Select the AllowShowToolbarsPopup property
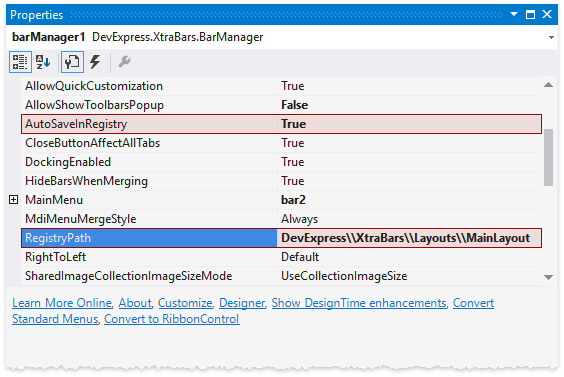The image size is (564, 377). pyautogui.click(x=149, y=105)
